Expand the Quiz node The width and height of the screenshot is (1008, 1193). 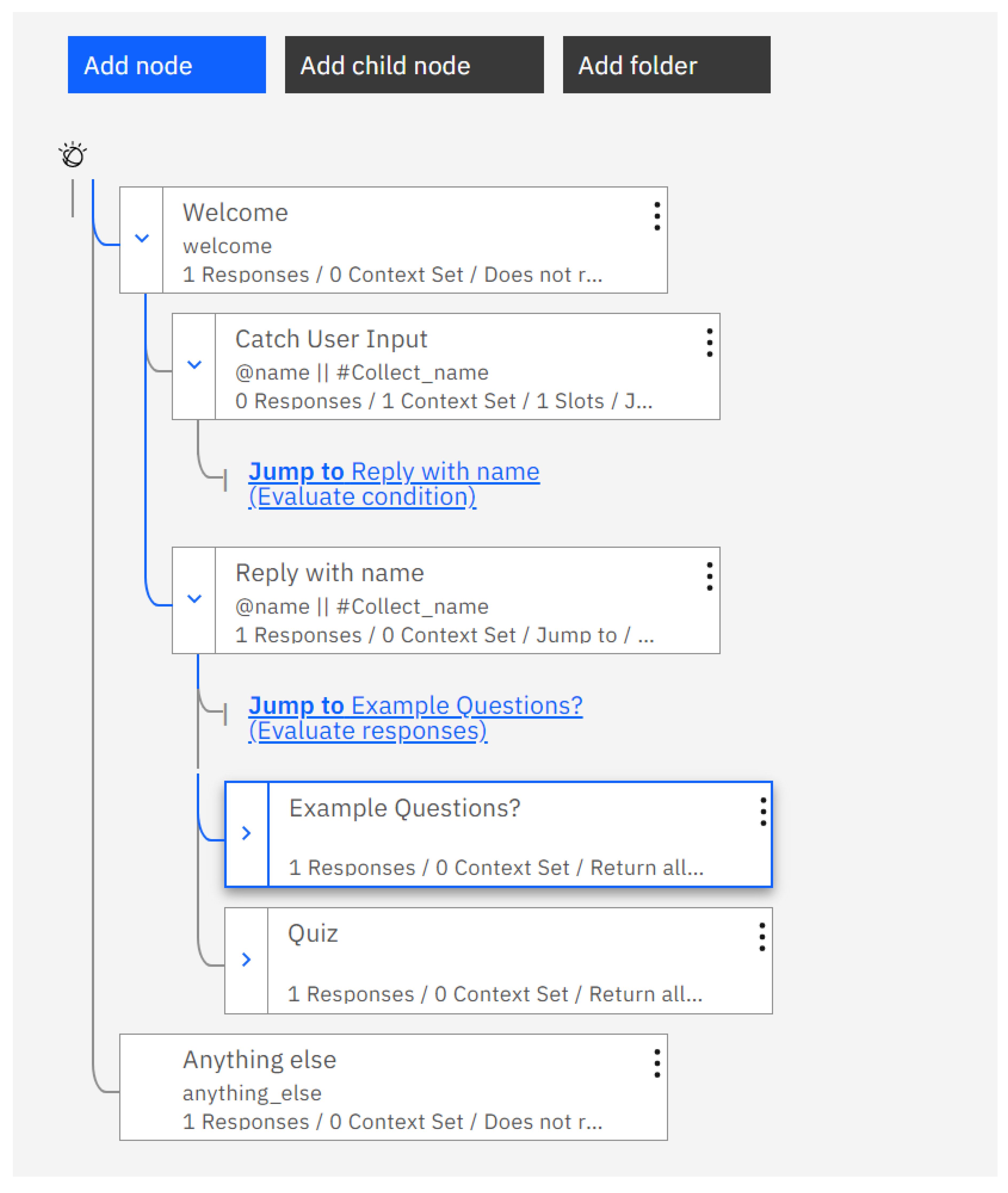click(246, 959)
